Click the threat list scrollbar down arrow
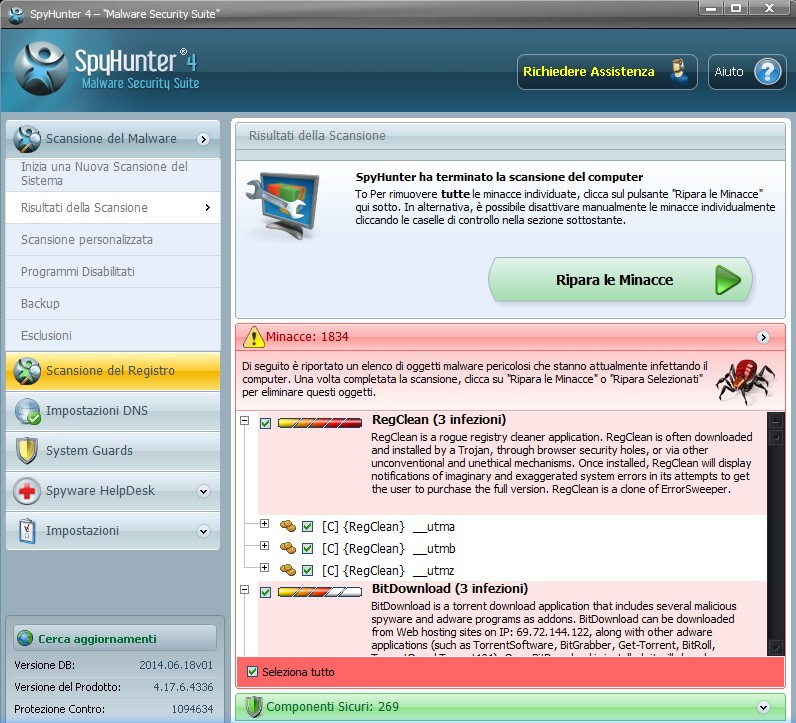Viewport: 796px width, 723px height. (x=776, y=647)
